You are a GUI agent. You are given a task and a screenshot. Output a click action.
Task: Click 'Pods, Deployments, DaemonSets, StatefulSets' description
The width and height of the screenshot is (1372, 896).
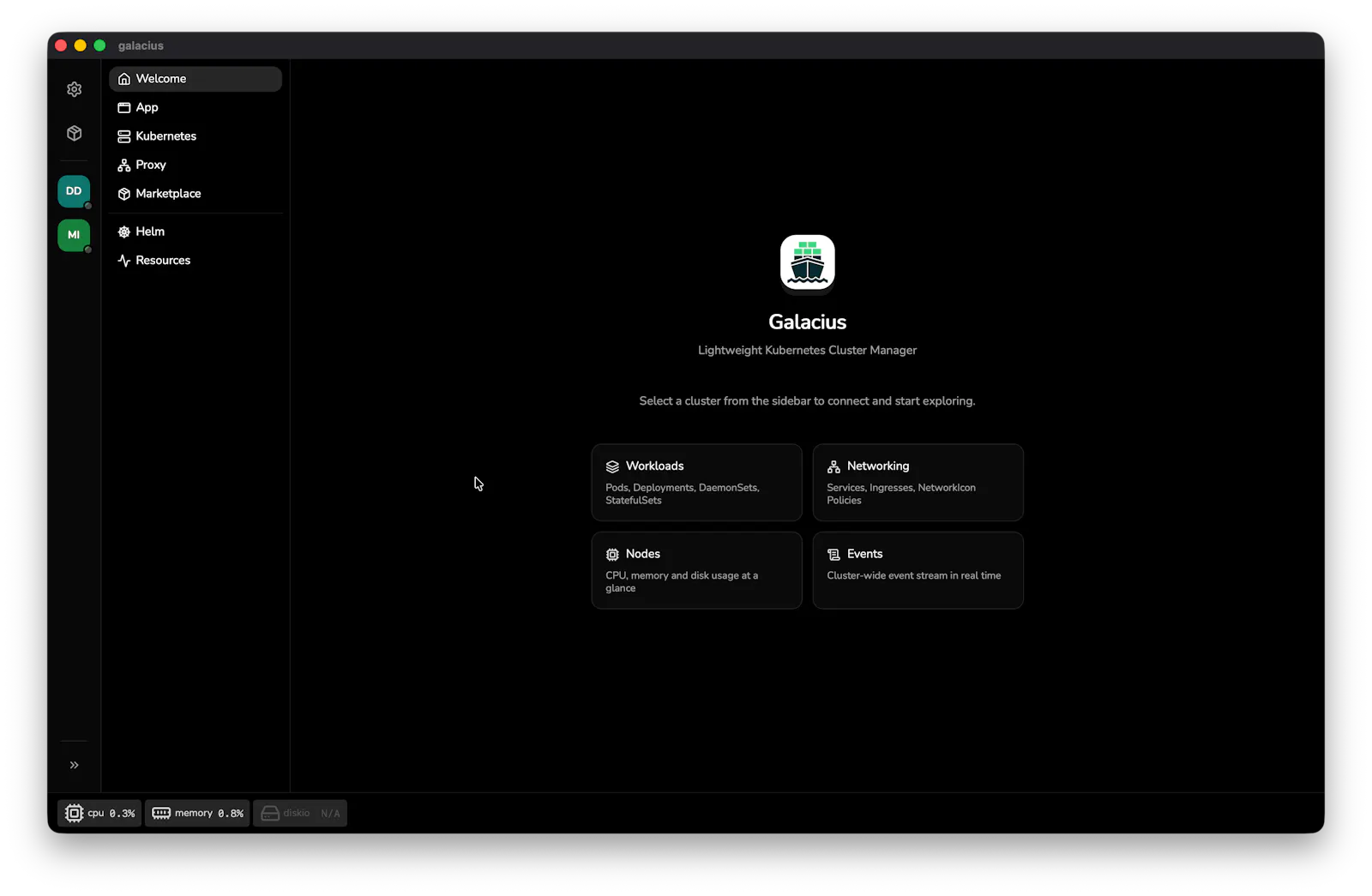(x=683, y=494)
